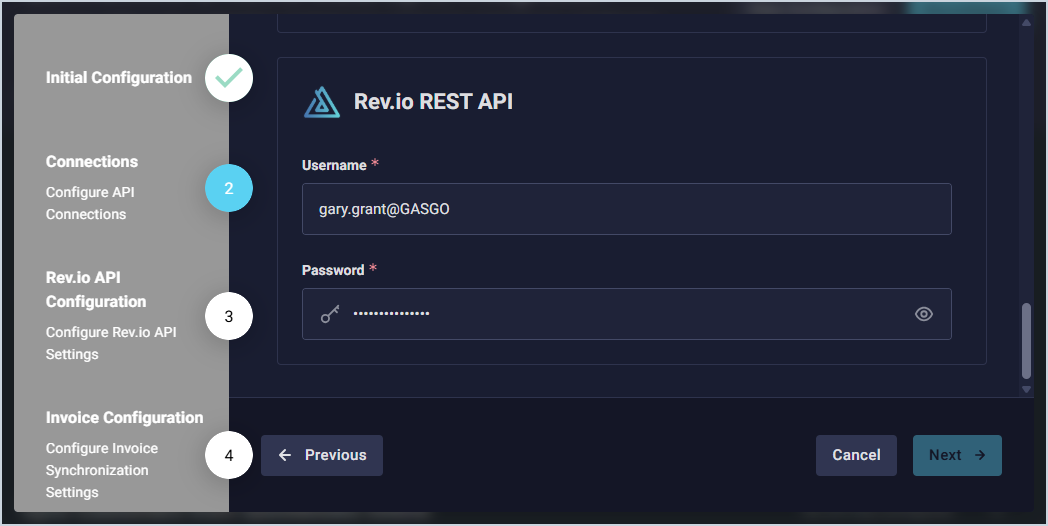This screenshot has height=526, width=1048.
Task: Click the Password input field
Action: [626, 313]
